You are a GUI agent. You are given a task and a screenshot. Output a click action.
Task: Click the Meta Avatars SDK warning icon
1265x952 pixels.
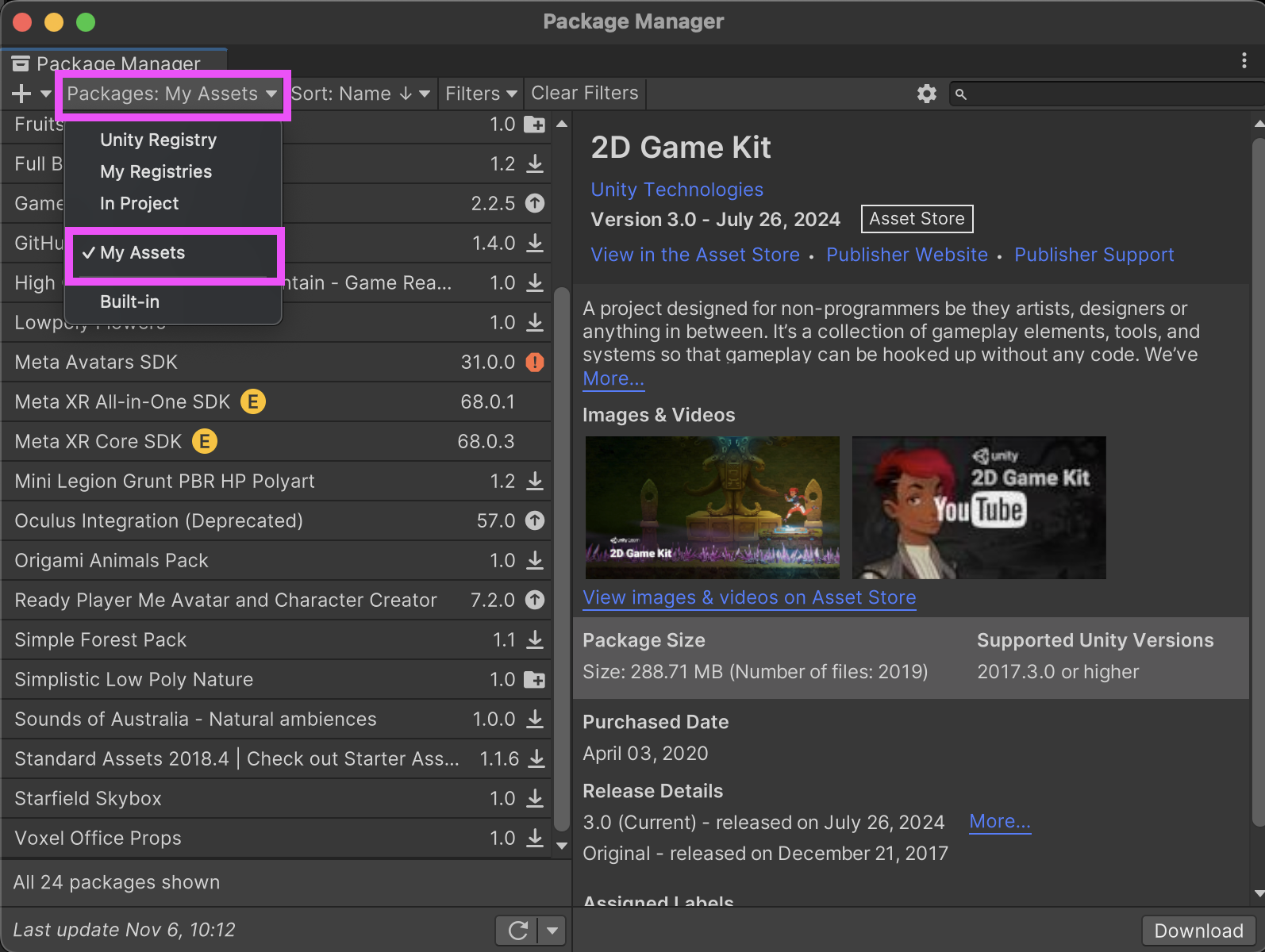click(536, 362)
